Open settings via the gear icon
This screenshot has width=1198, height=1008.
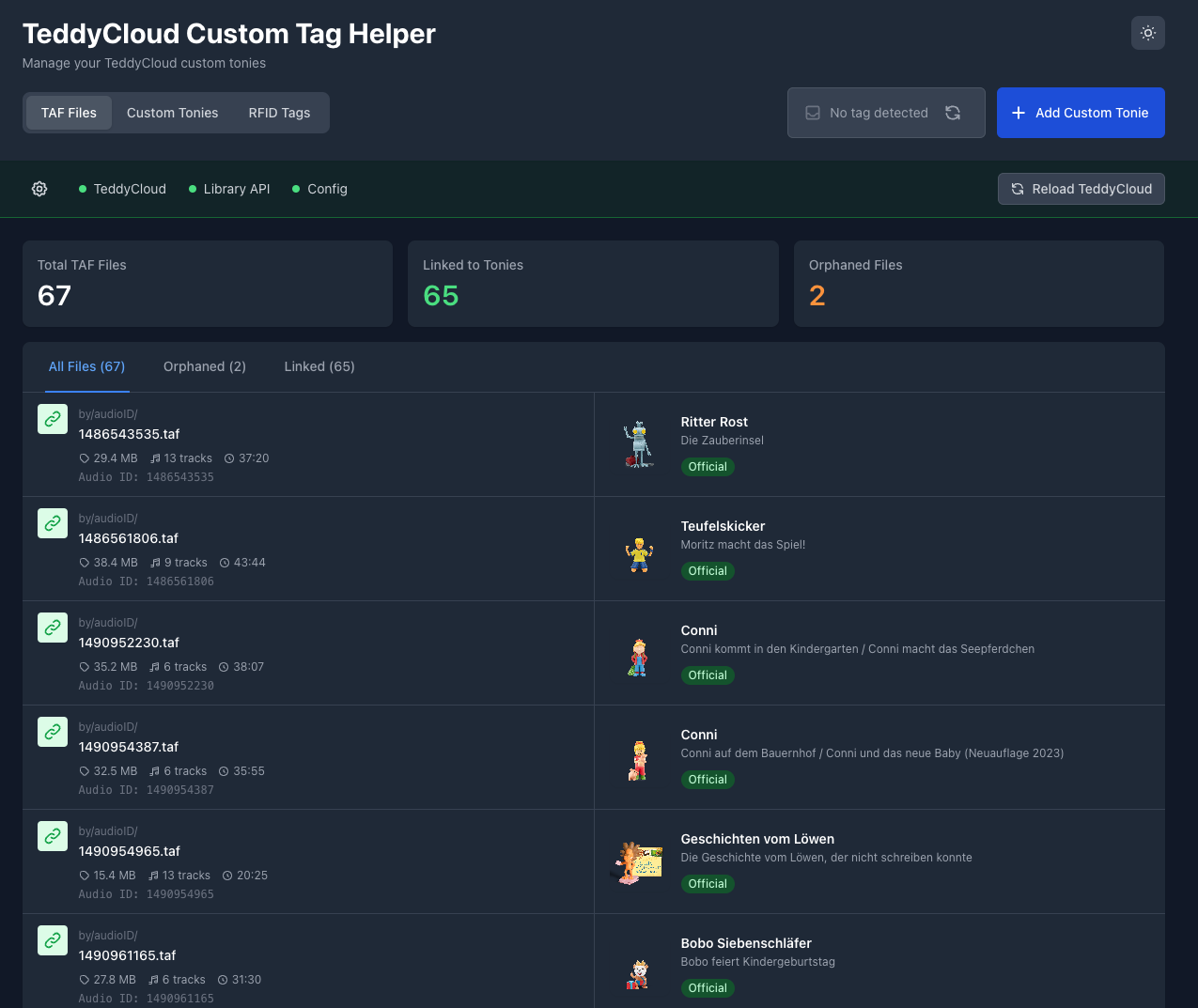[x=39, y=189]
